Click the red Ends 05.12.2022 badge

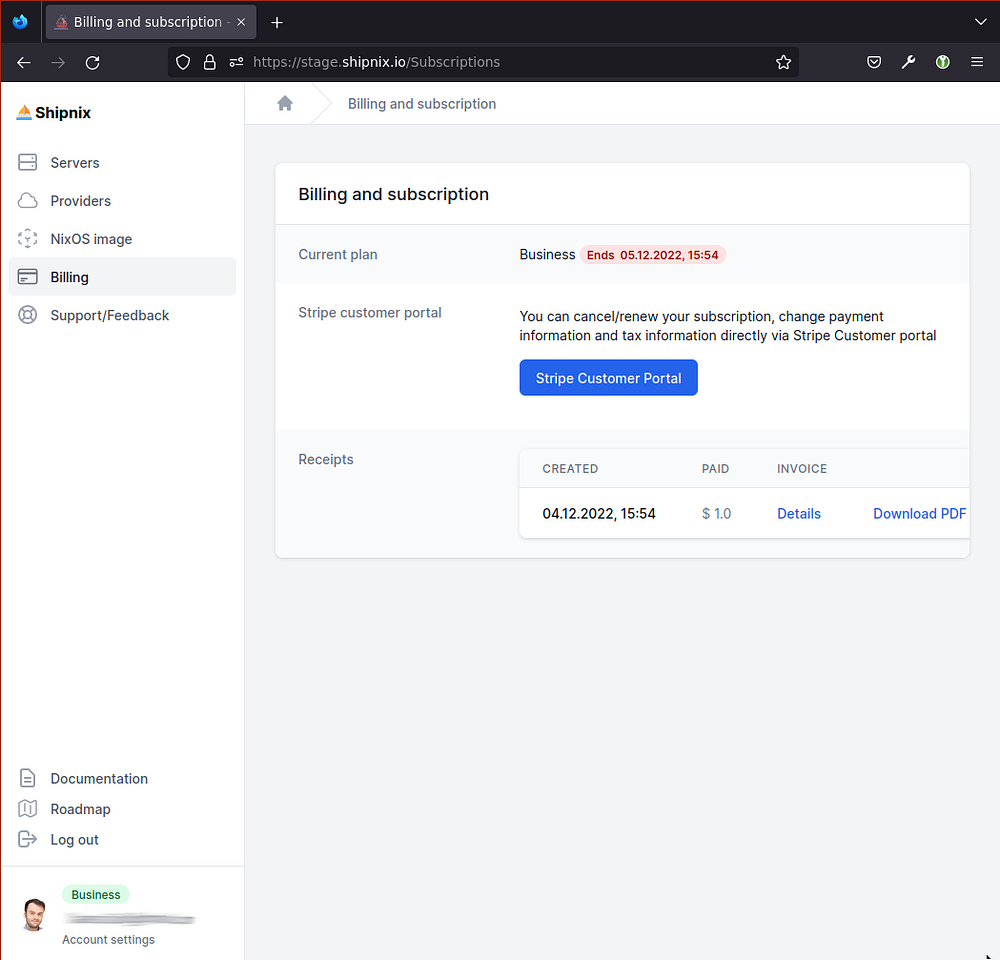coord(652,255)
